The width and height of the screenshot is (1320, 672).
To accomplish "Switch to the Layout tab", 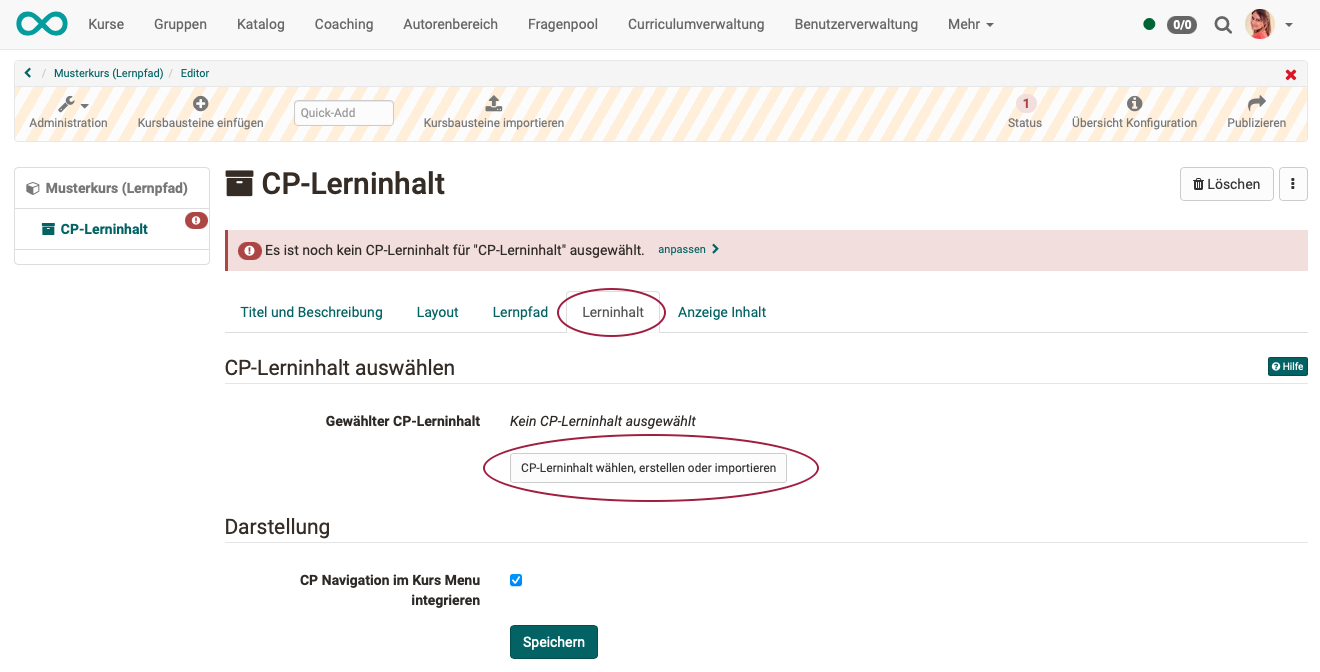I will 437,312.
